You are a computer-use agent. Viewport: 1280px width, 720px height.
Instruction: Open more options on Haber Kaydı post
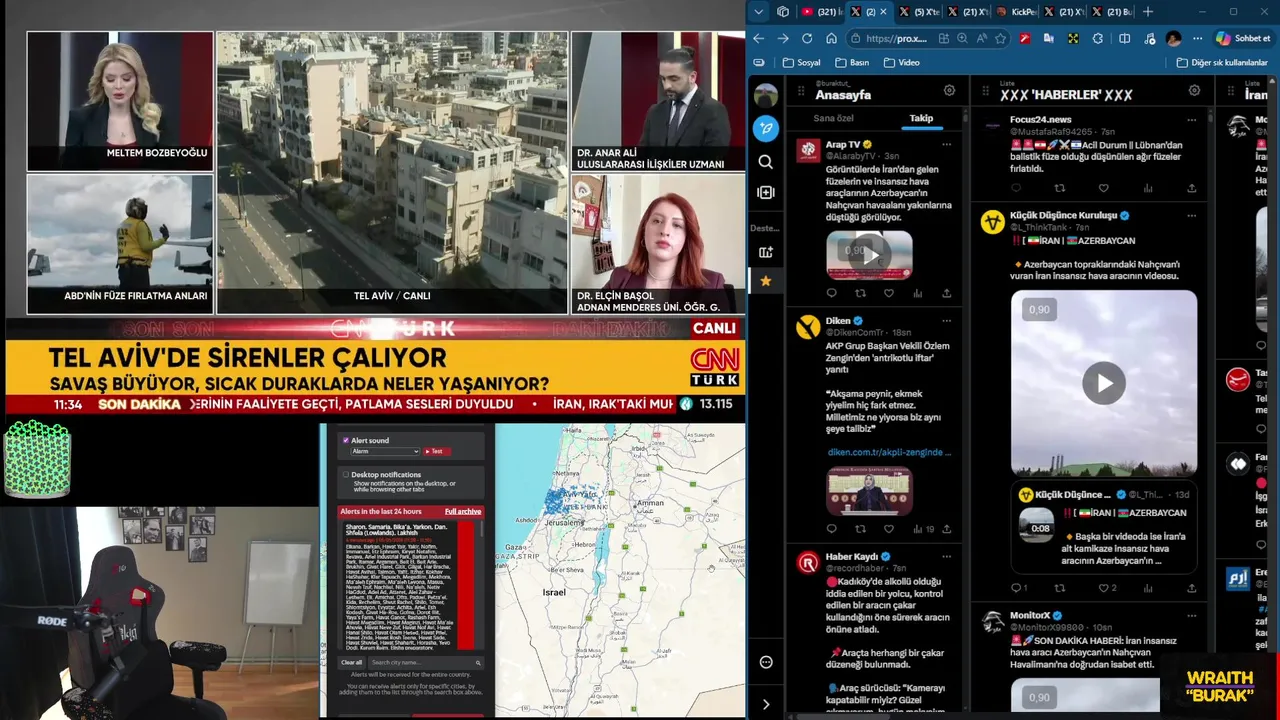[946, 556]
